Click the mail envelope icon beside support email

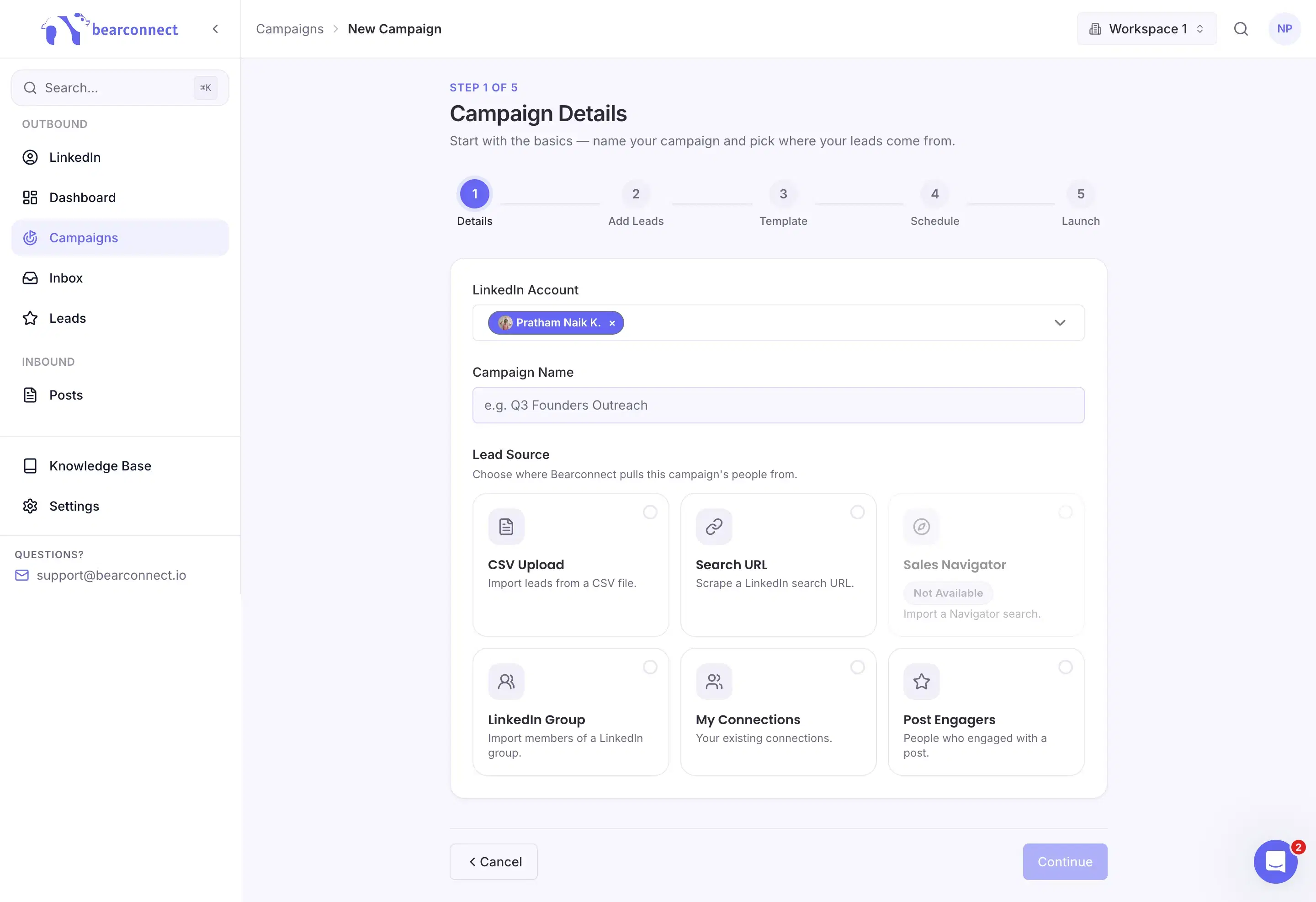point(21,575)
